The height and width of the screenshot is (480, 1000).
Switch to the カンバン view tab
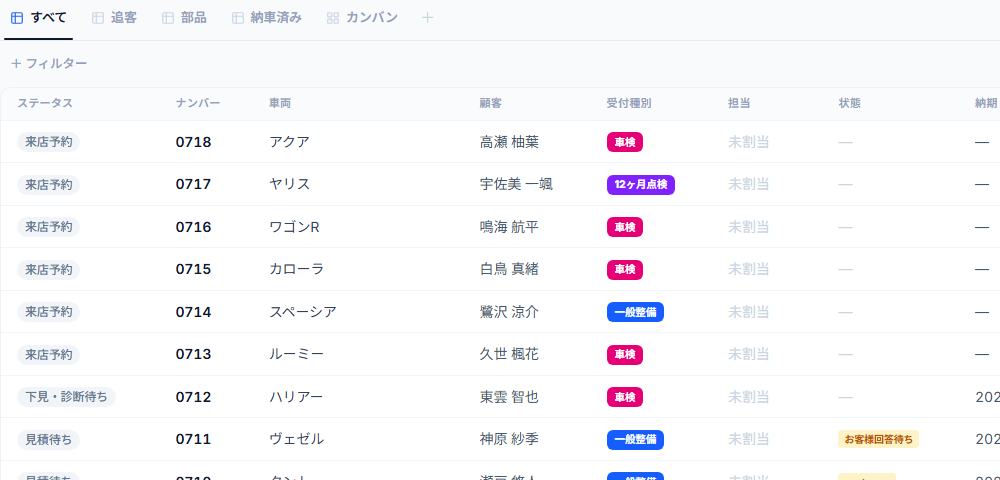(x=362, y=18)
